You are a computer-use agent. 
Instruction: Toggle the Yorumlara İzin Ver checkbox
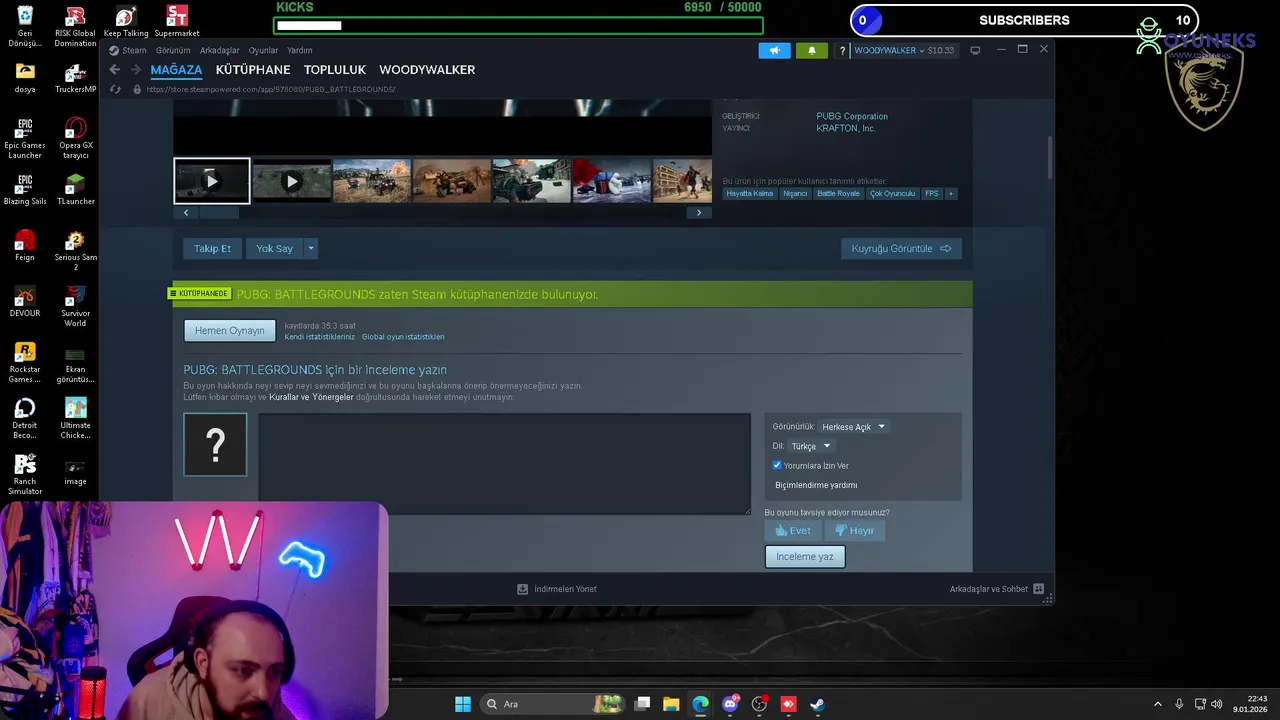[777, 465]
